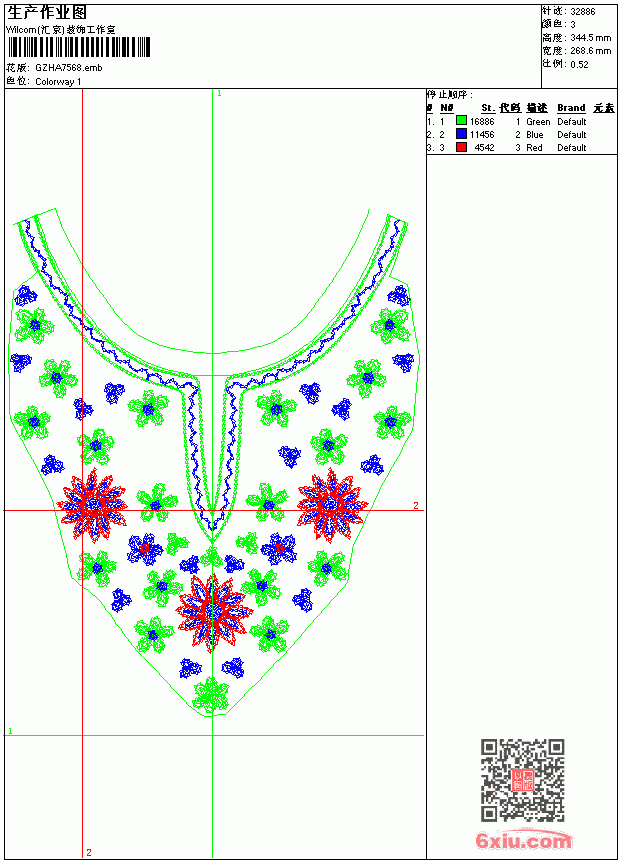Click the Red description in the third row
This screenshot has height=860, width=620.
pos(534,148)
